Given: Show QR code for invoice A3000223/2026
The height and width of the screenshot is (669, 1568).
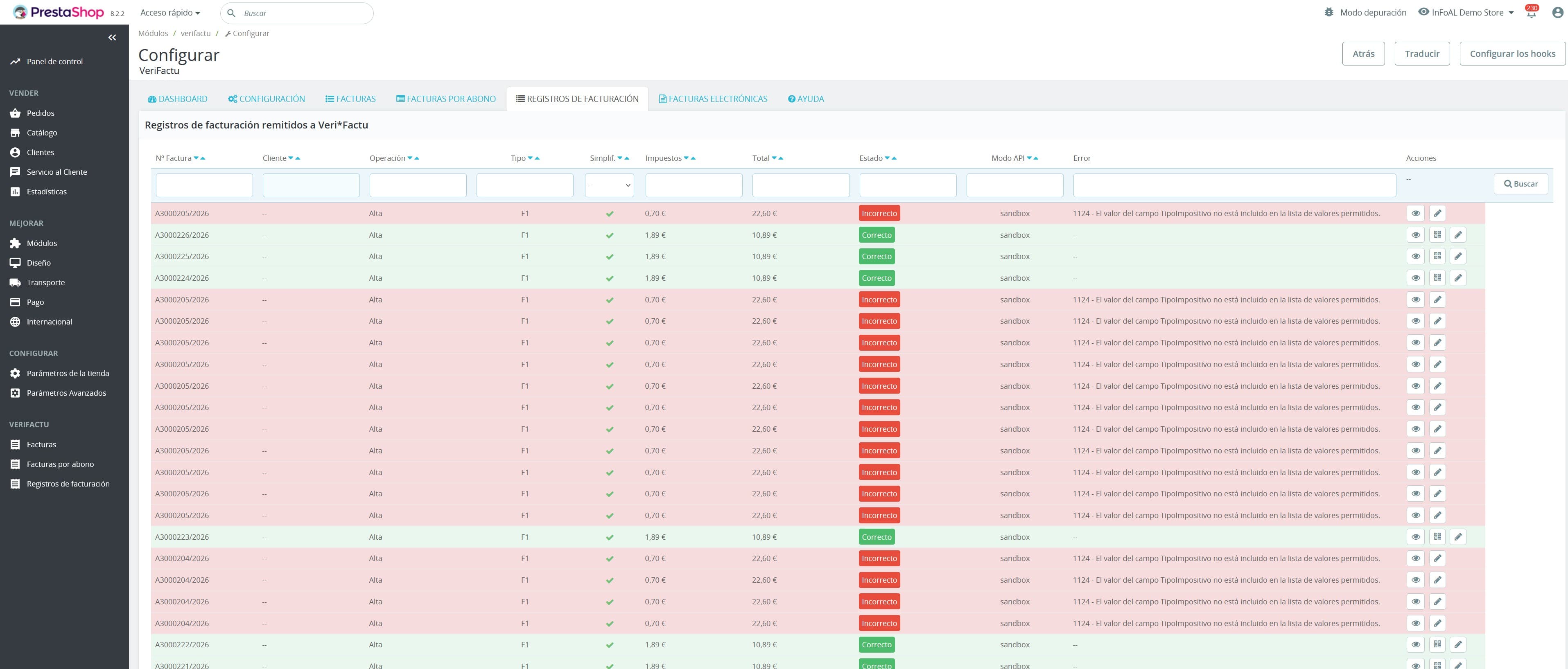Looking at the screenshot, I should (x=1437, y=536).
